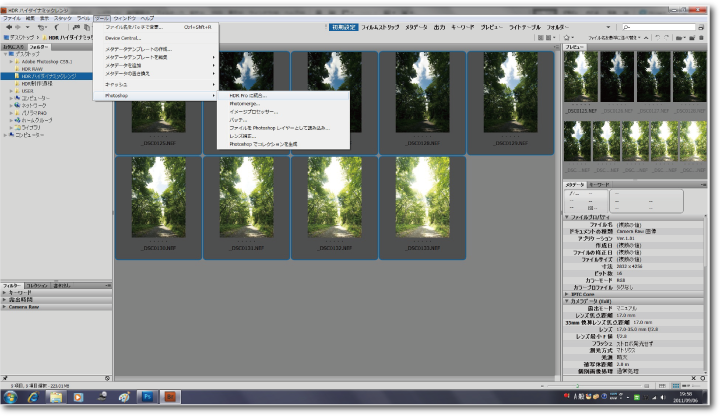Click the Windows Start button
720x416 pixels.
pos(11,397)
